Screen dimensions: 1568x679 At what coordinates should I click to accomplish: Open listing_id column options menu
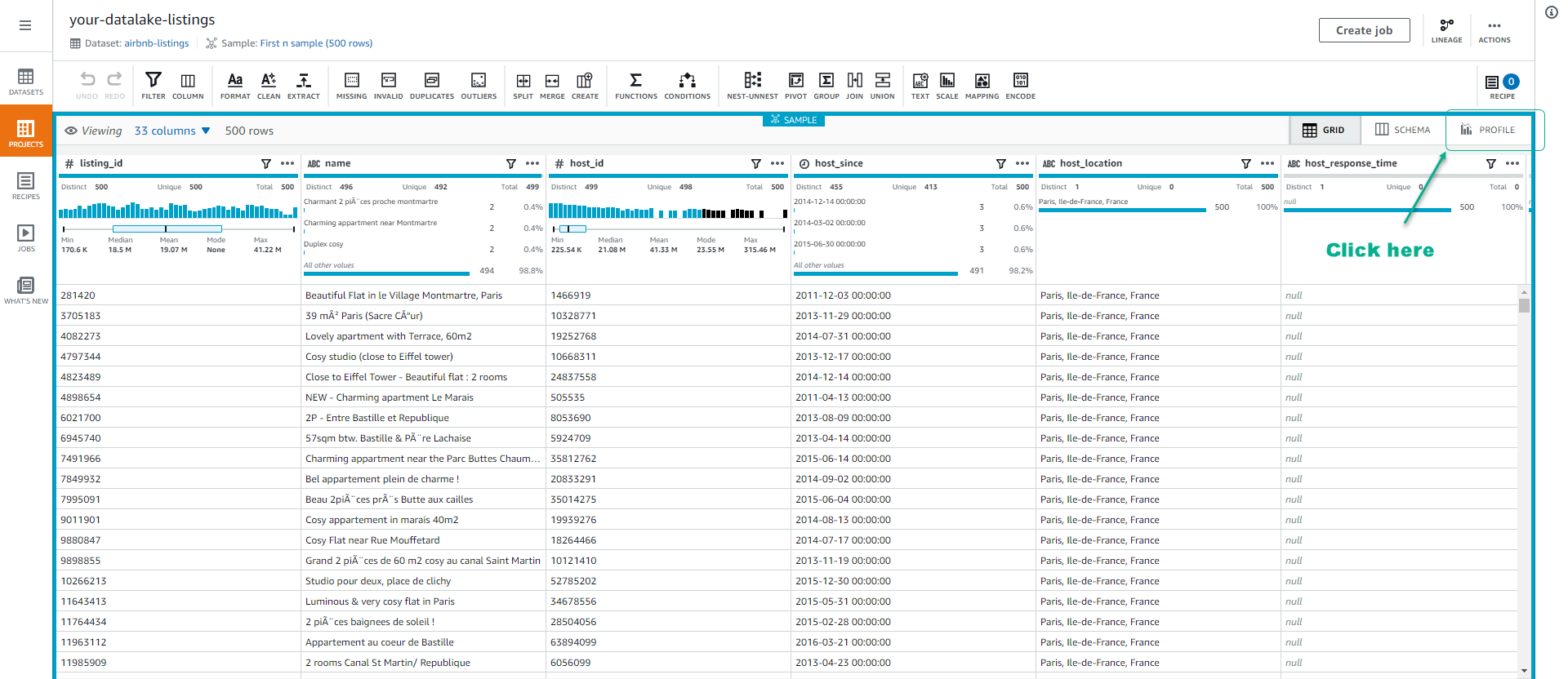click(x=287, y=163)
